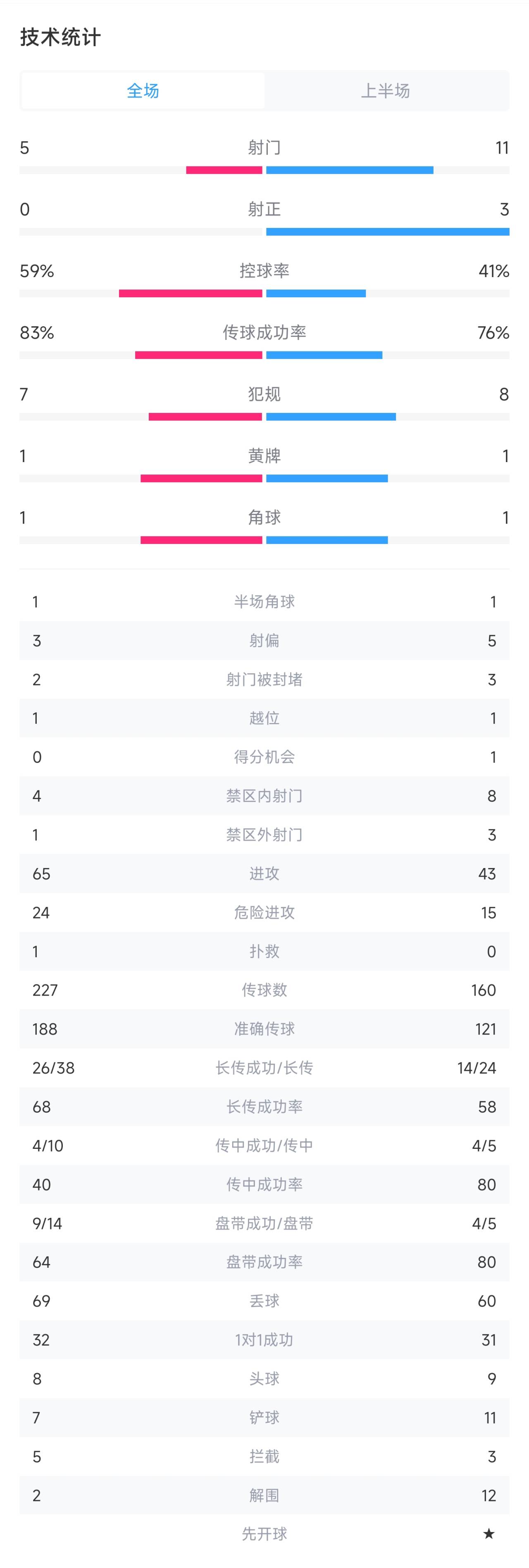Select the 射门被封堵 row
This screenshot has height=1568, width=529.
point(264,679)
